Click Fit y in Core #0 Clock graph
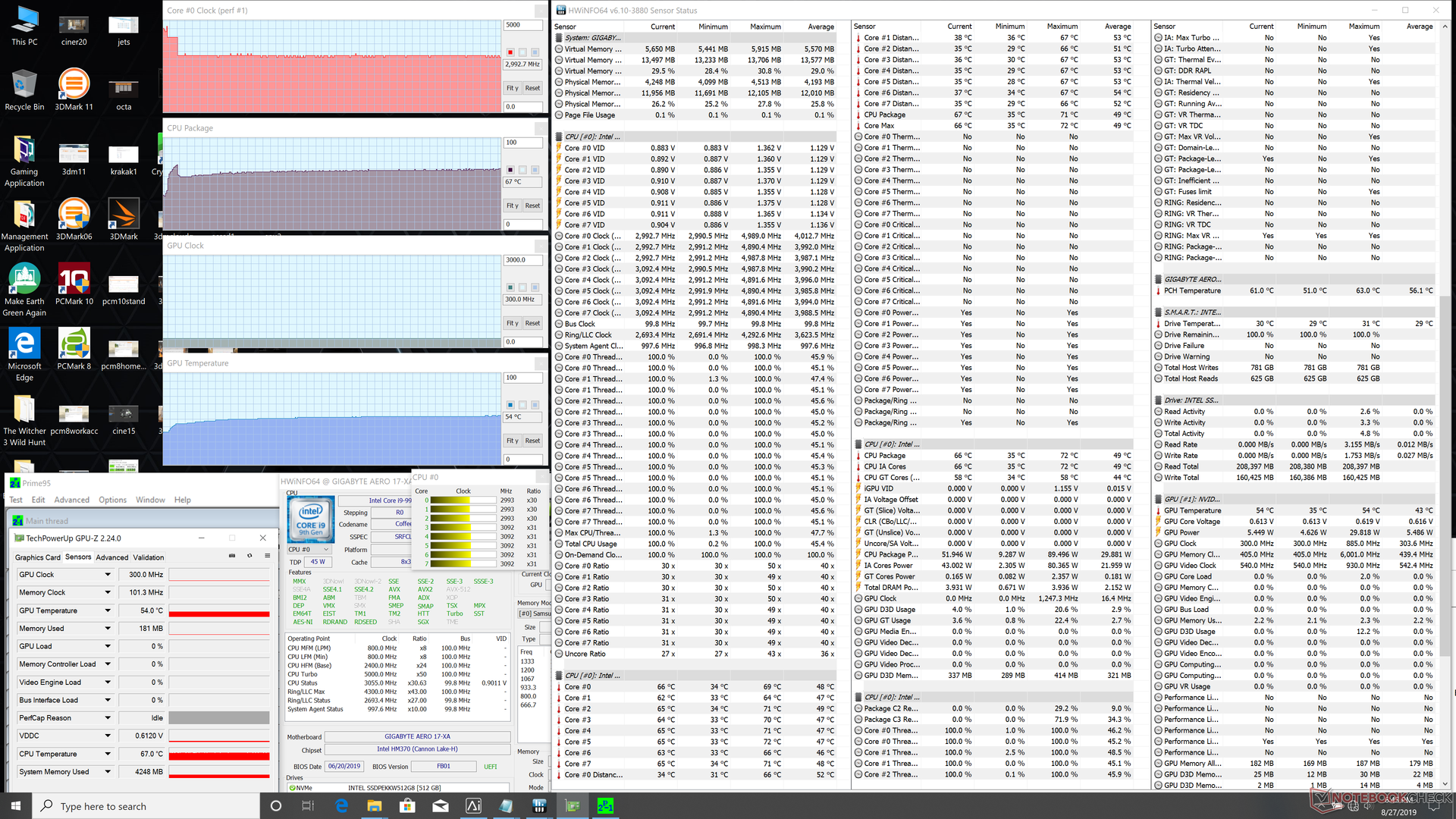 click(x=513, y=88)
